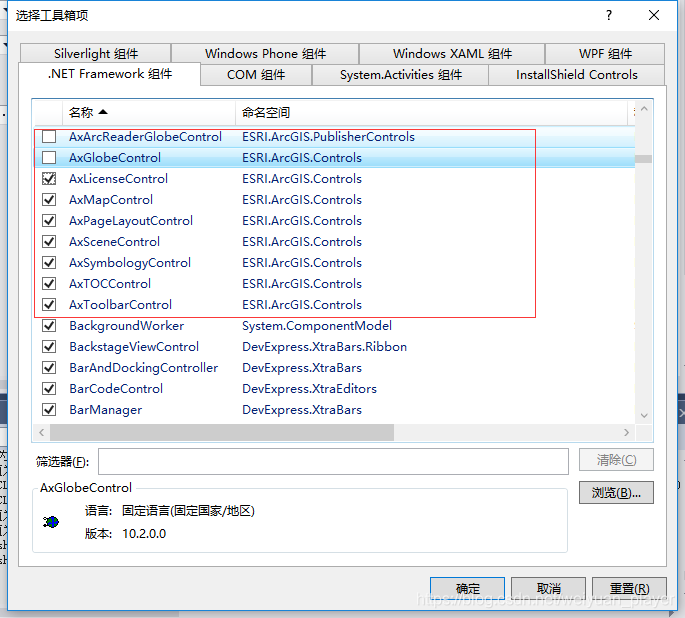Check the AxGlobeControl checkbox
685x618 pixels.
point(49,158)
